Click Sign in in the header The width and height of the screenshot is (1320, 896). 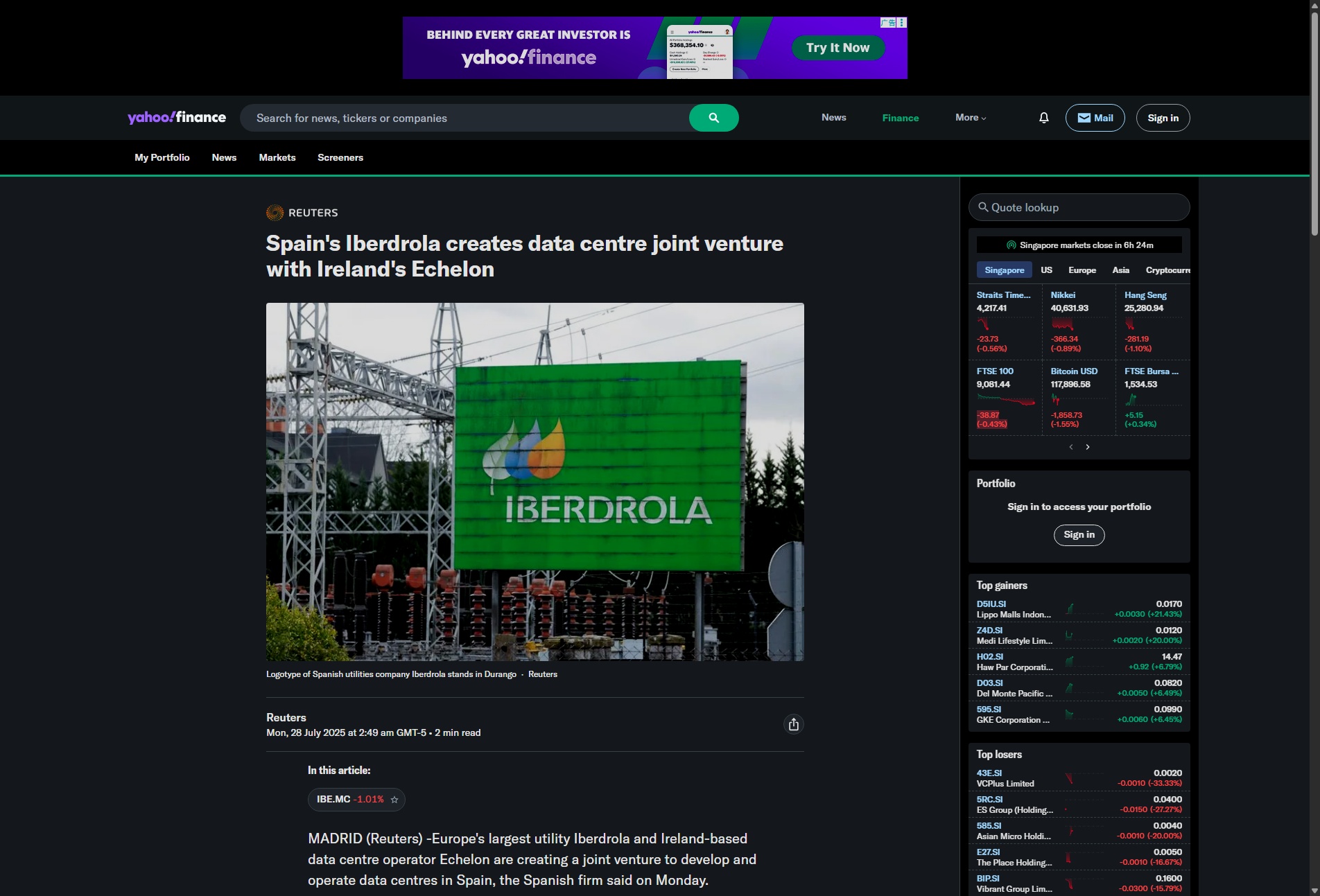click(1163, 118)
